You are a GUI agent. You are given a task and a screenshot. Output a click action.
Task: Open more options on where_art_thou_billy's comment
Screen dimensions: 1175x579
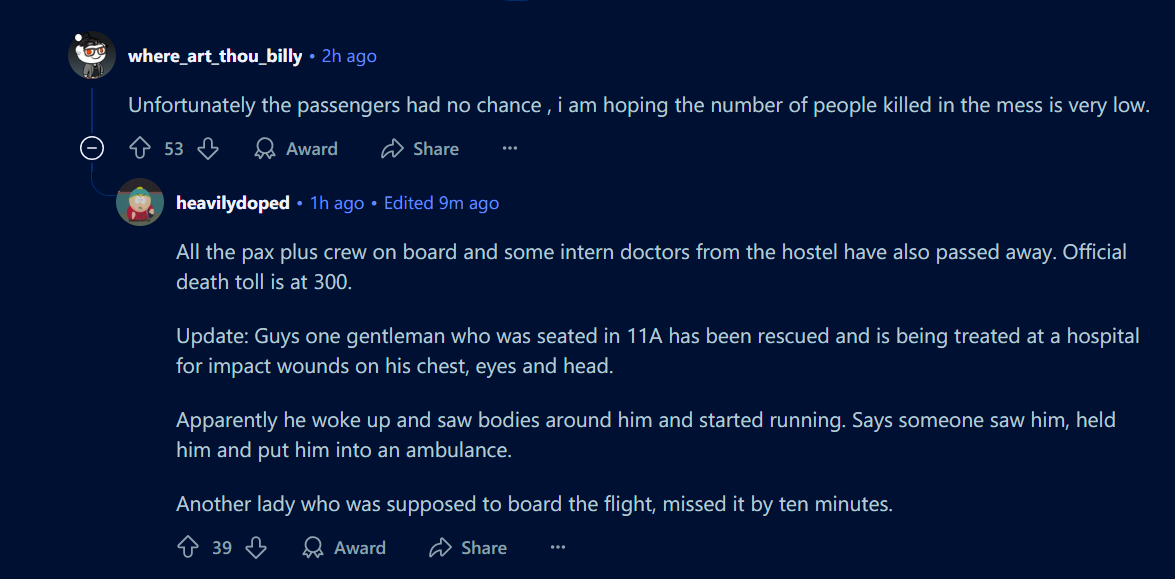pos(510,149)
